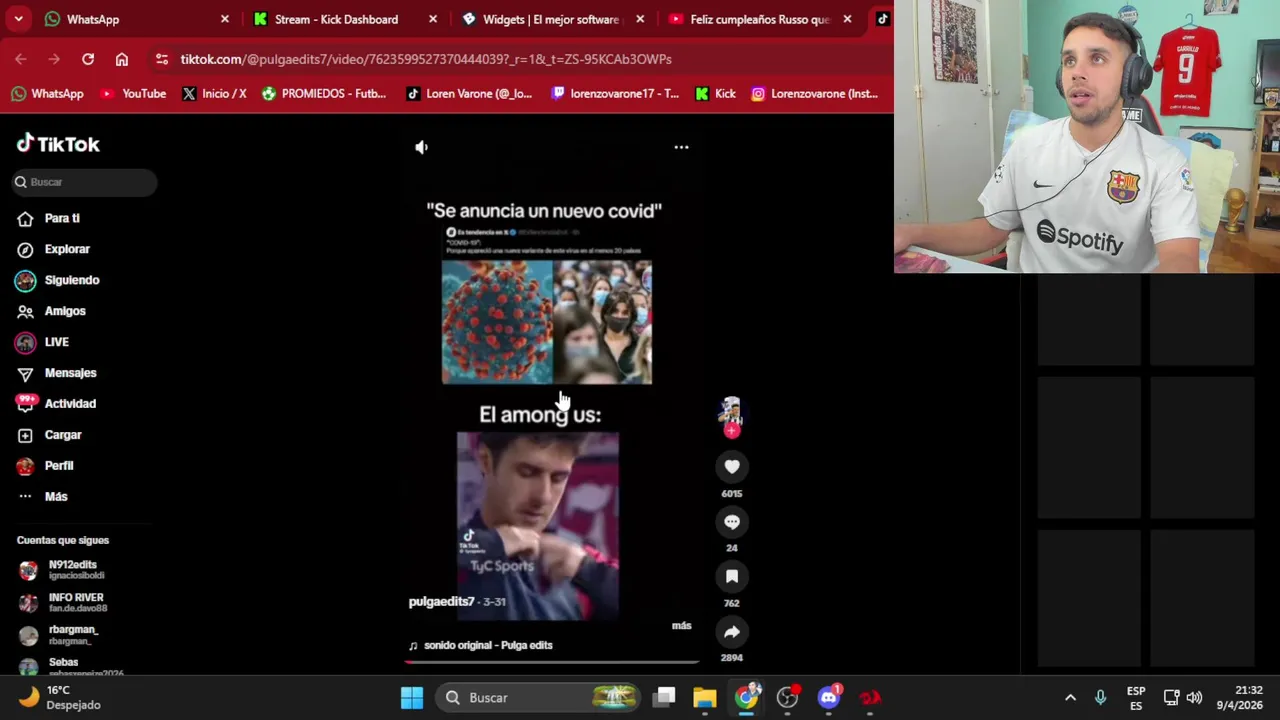
Task: Open the TikTok logo home link
Action: pyautogui.click(x=58, y=144)
